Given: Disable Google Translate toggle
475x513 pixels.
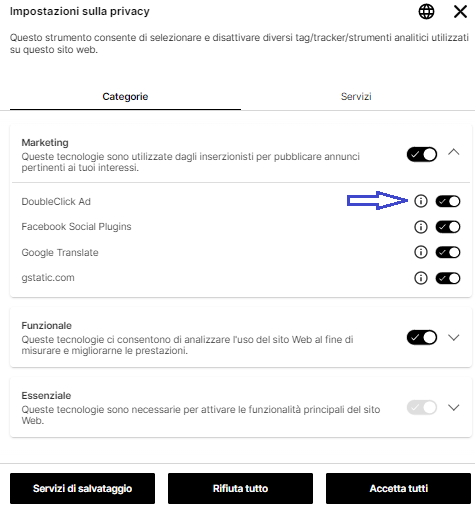Looking at the screenshot, I should coord(448,252).
